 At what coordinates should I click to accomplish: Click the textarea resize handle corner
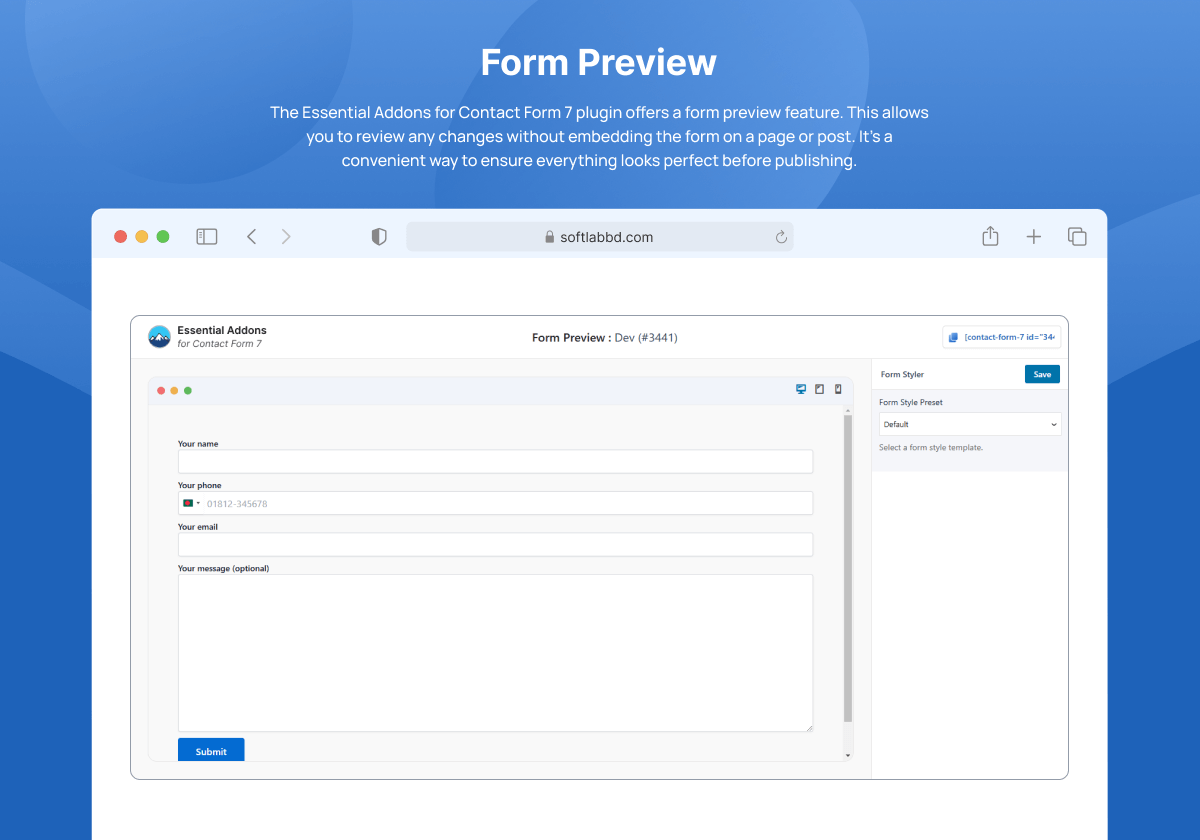coord(809,728)
